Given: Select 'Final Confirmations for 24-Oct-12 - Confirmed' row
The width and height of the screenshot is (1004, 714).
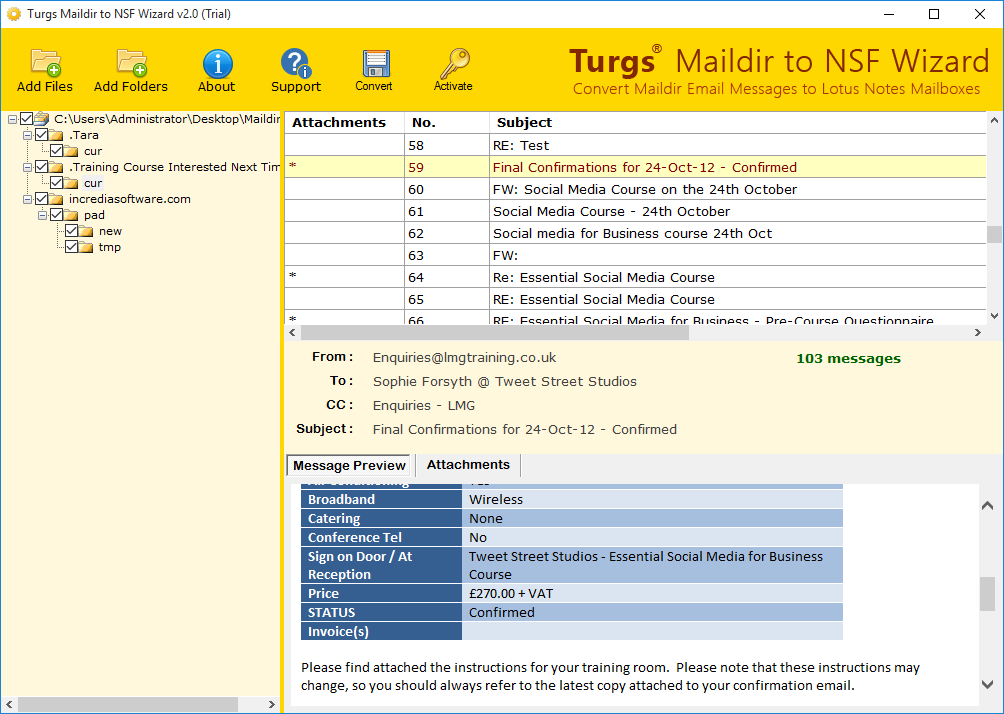Looking at the screenshot, I should coord(635,167).
